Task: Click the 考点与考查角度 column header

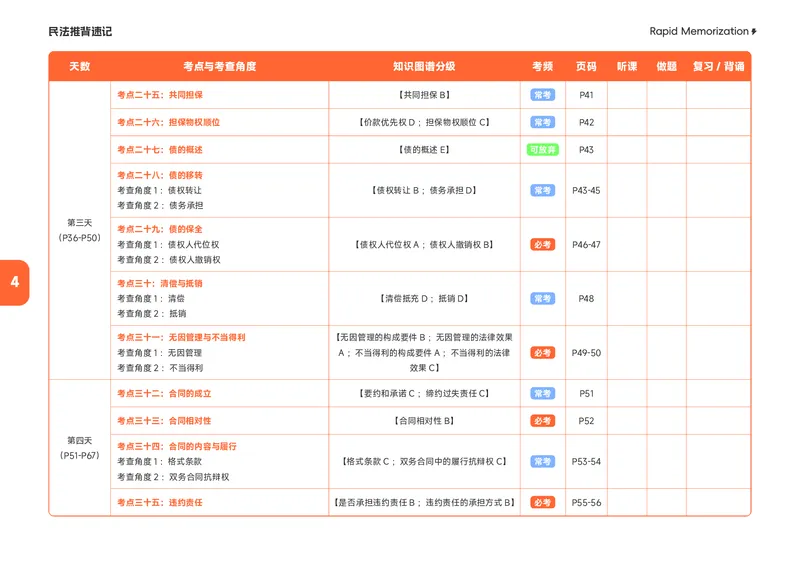Action: [x=219, y=66]
